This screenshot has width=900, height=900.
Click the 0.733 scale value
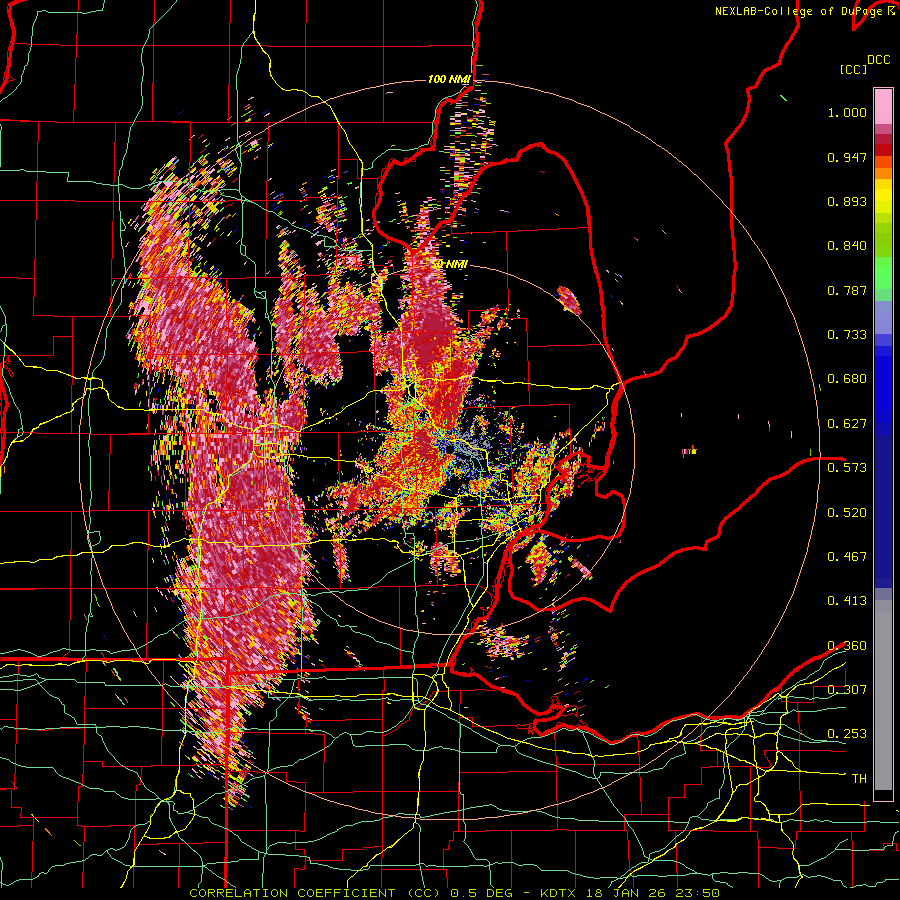click(847, 335)
